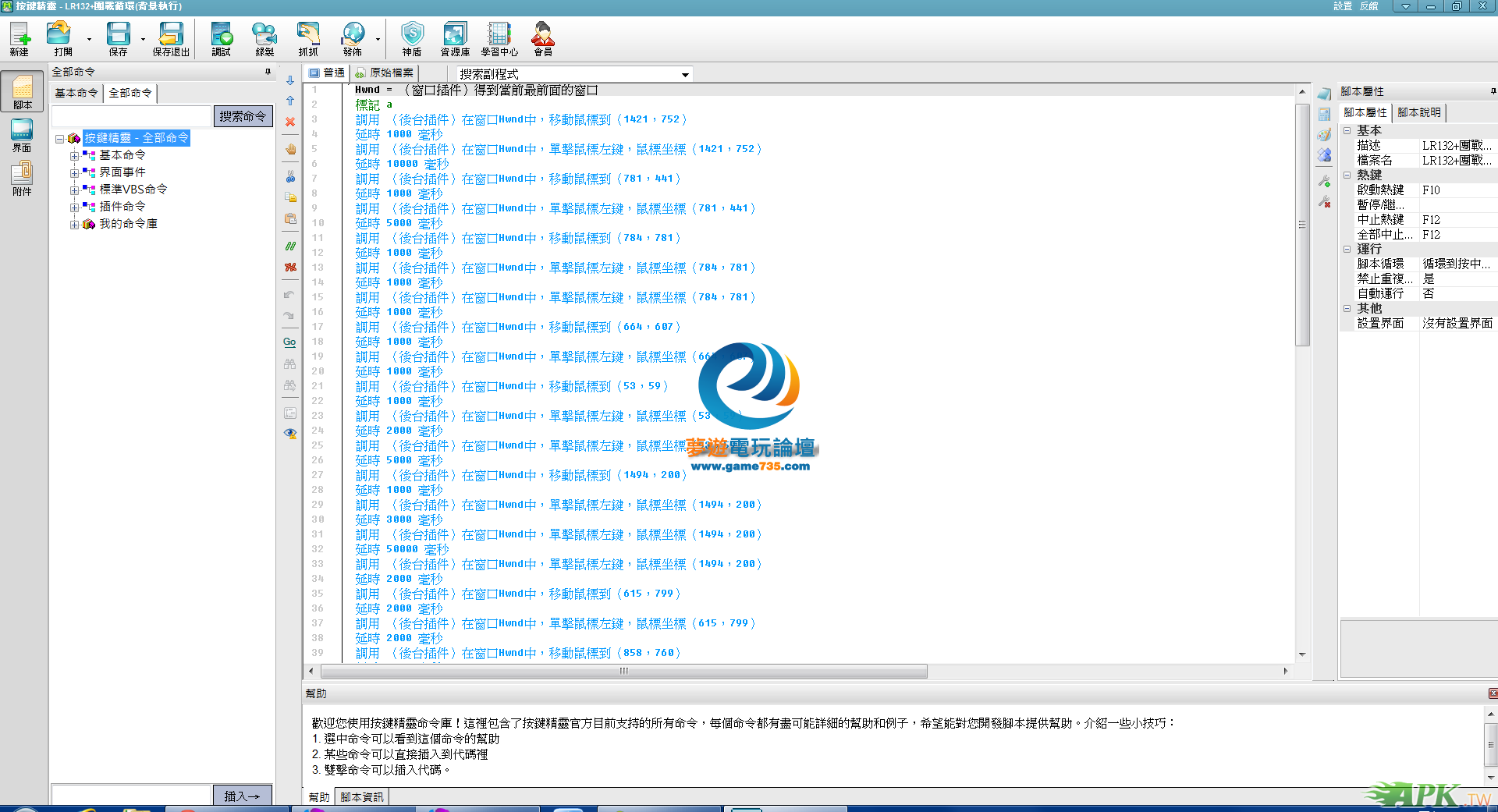Open the 搜索副程式 combo box
The image size is (1498, 812).
click(574, 74)
